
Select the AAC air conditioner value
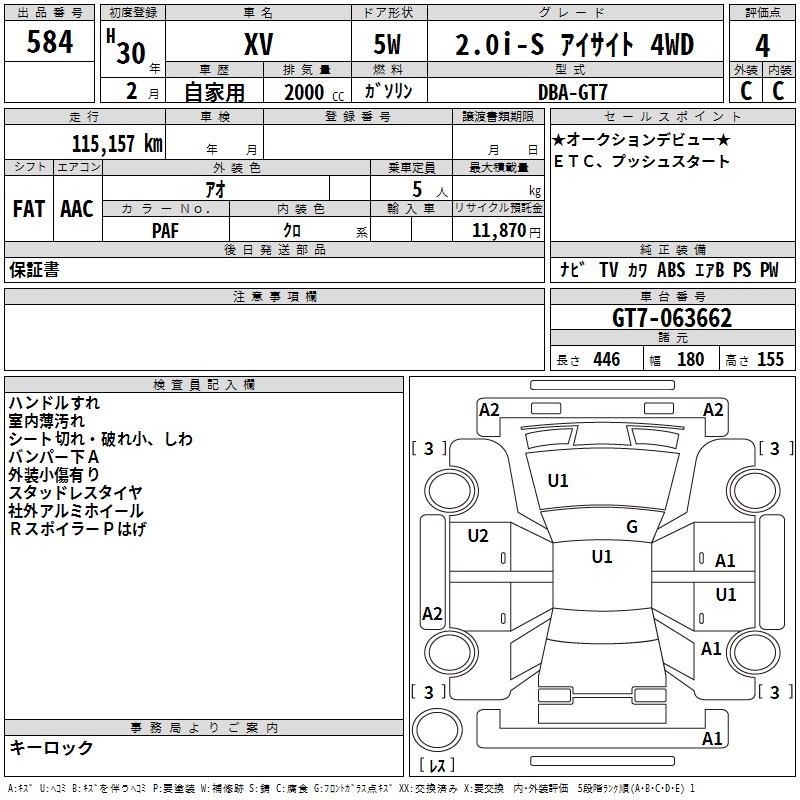click(x=77, y=209)
